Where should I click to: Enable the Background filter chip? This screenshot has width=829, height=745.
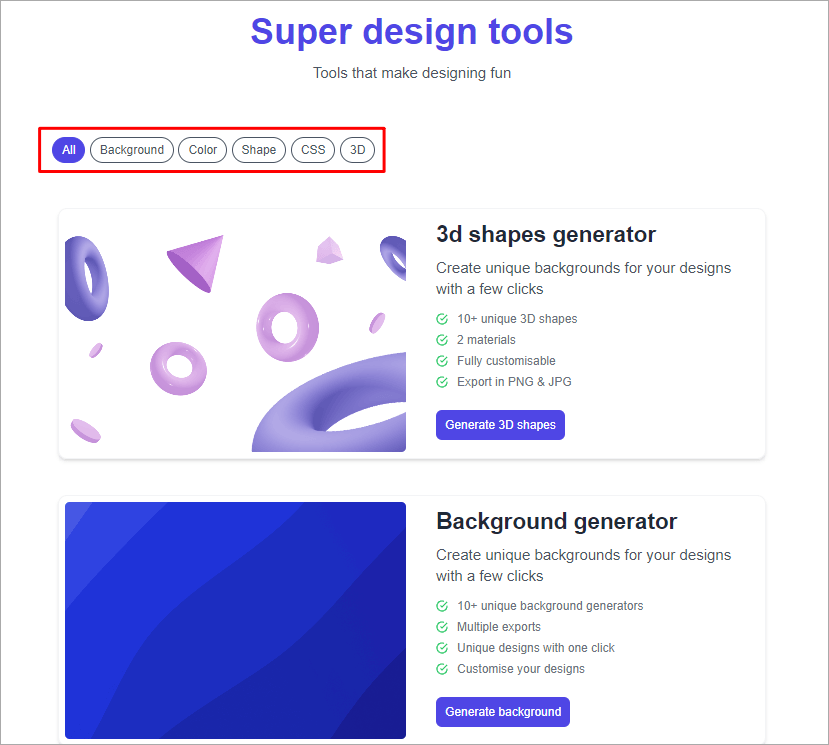tap(131, 149)
